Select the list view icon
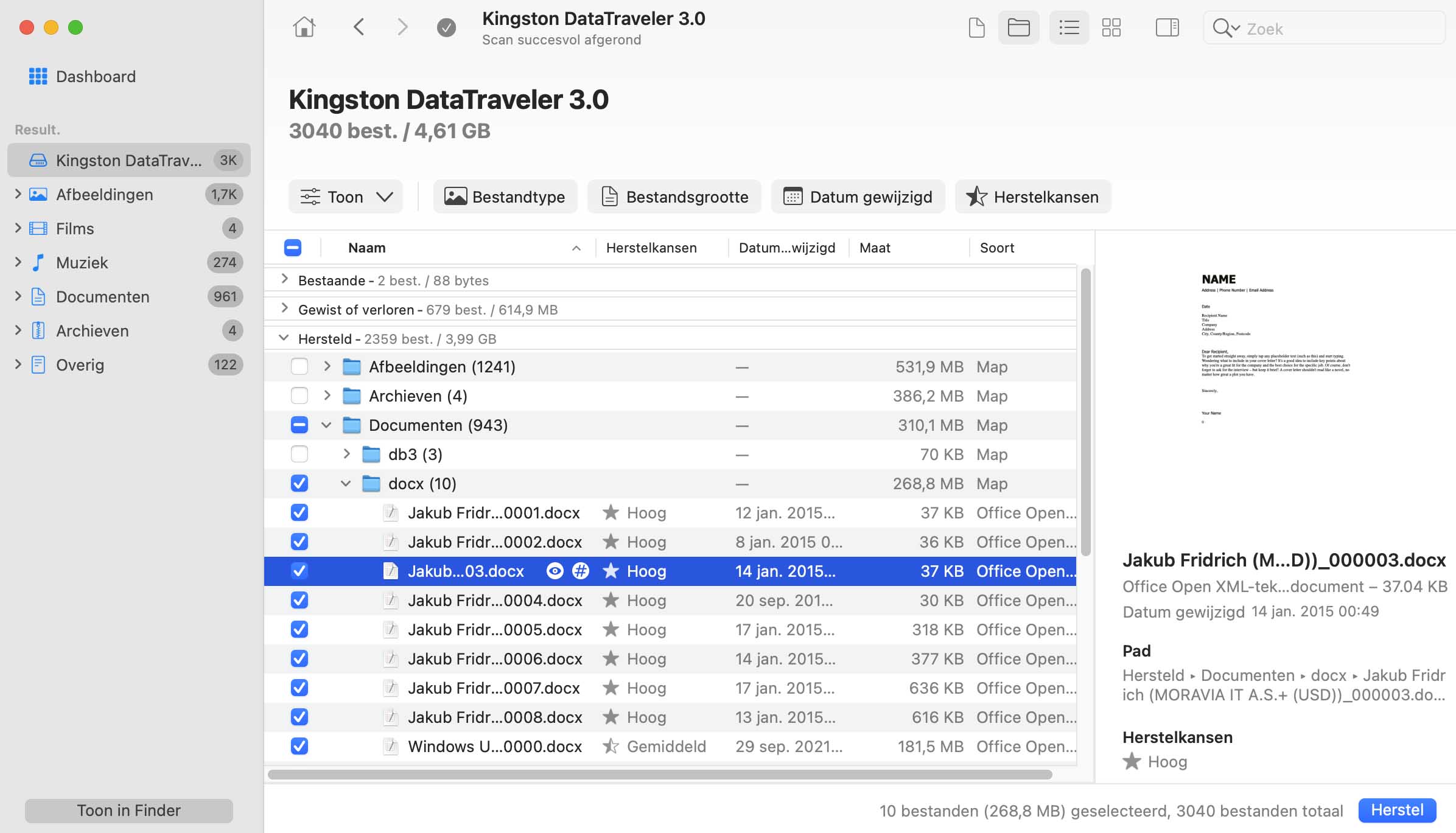The height and width of the screenshot is (833, 1456). [x=1069, y=28]
